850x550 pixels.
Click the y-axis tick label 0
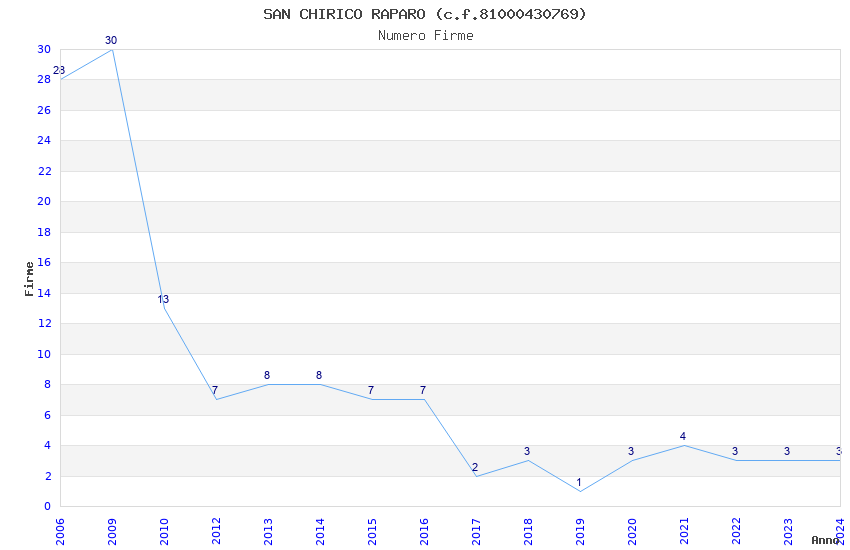pyautogui.click(x=48, y=507)
